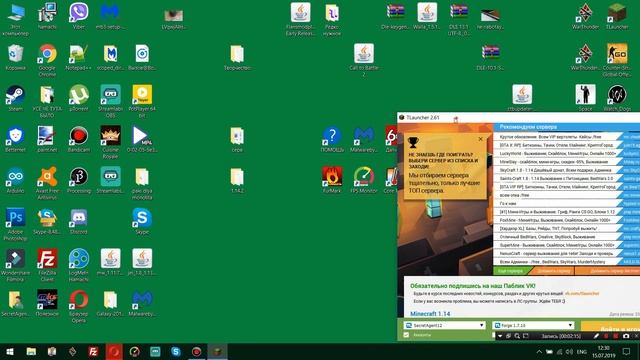The height and width of the screenshot is (360, 640).
Task: Select the SkyCraft 1.8 - 1.14 server row
Action: pos(558,170)
